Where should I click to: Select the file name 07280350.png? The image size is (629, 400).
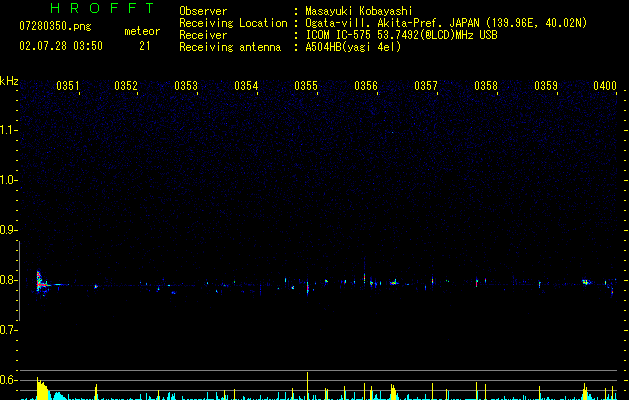click(x=55, y=27)
